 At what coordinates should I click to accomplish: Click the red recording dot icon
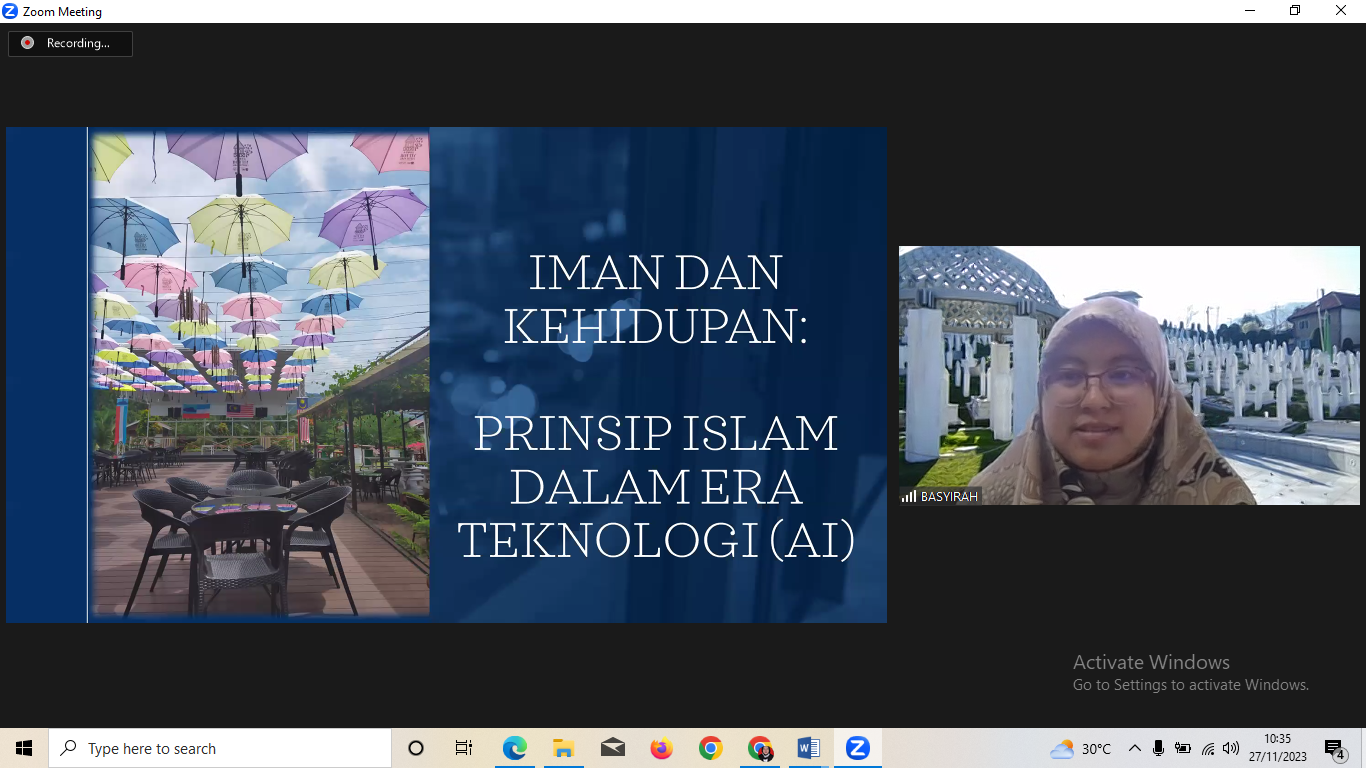click(x=27, y=43)
